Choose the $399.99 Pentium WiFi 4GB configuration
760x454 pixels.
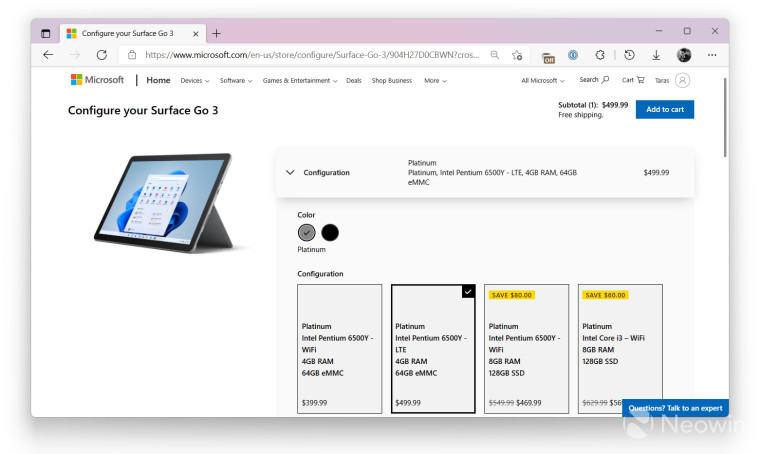point(339,349)
